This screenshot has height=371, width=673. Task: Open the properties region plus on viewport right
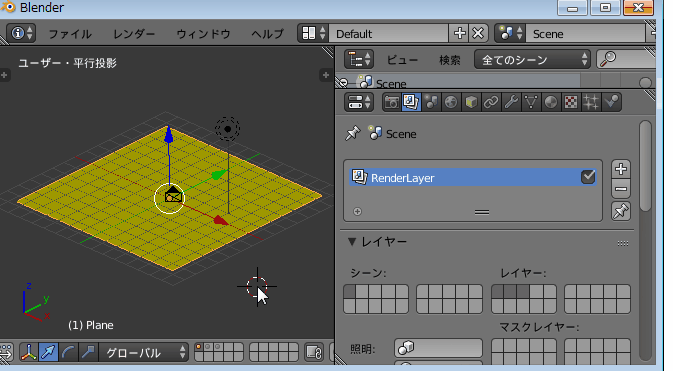[325, 75]
